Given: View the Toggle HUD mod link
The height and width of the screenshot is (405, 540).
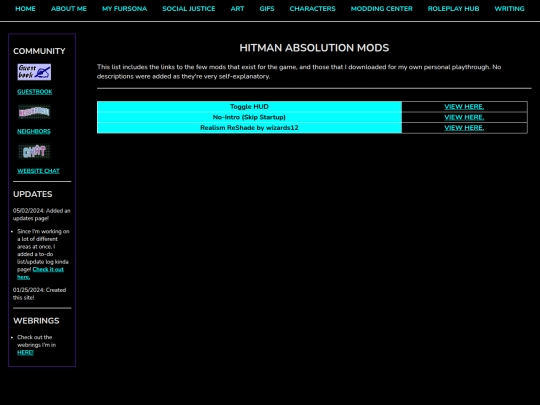Looking at the screenshot, I should [464, 107].
